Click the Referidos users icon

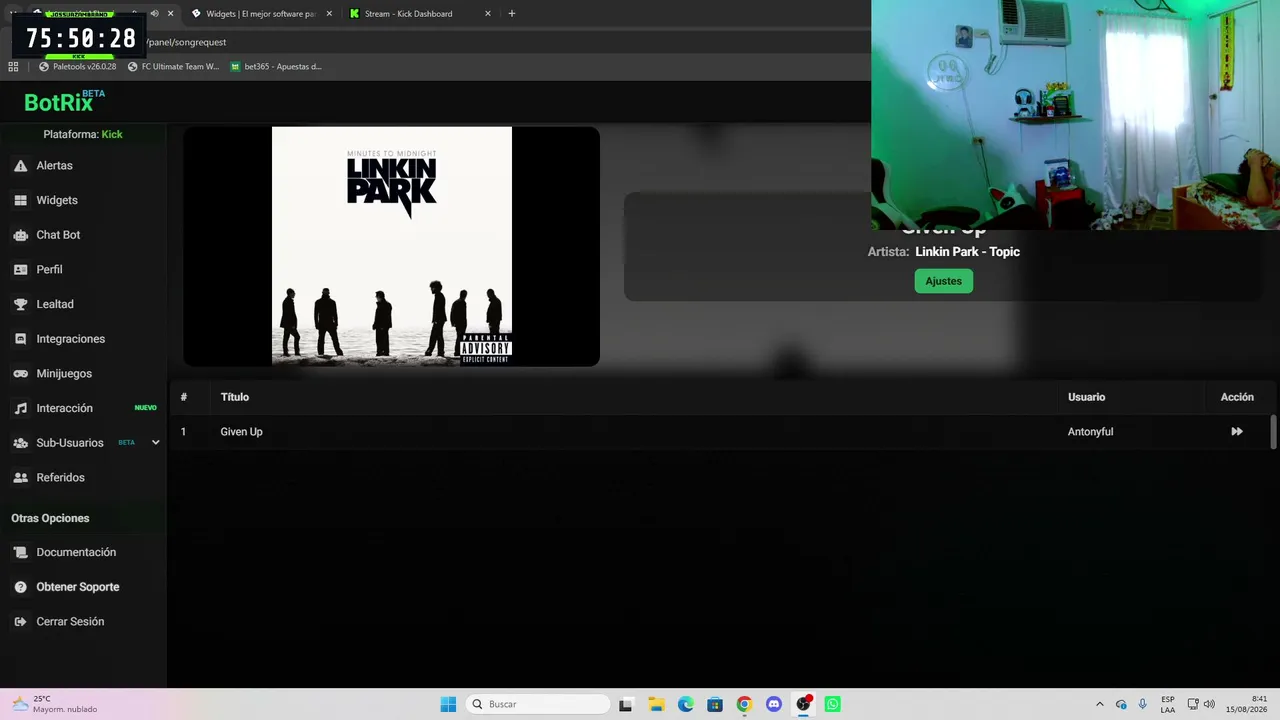coord(20,478)
